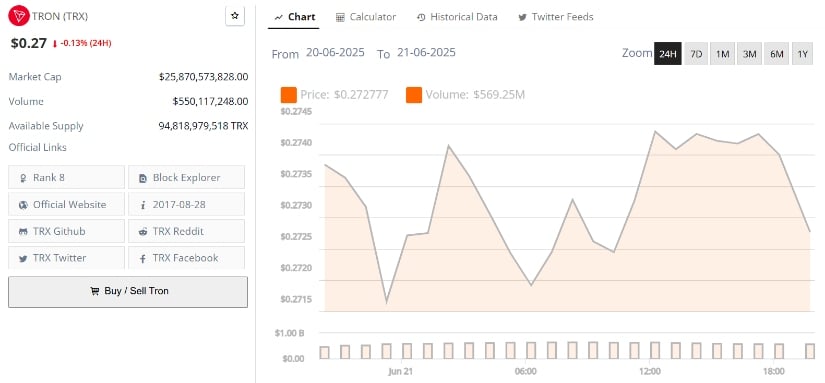Image resolution: width=825 pixels, height=383 pixels.
Task: Open the TRX Facebook link
Action: point(186,258)
